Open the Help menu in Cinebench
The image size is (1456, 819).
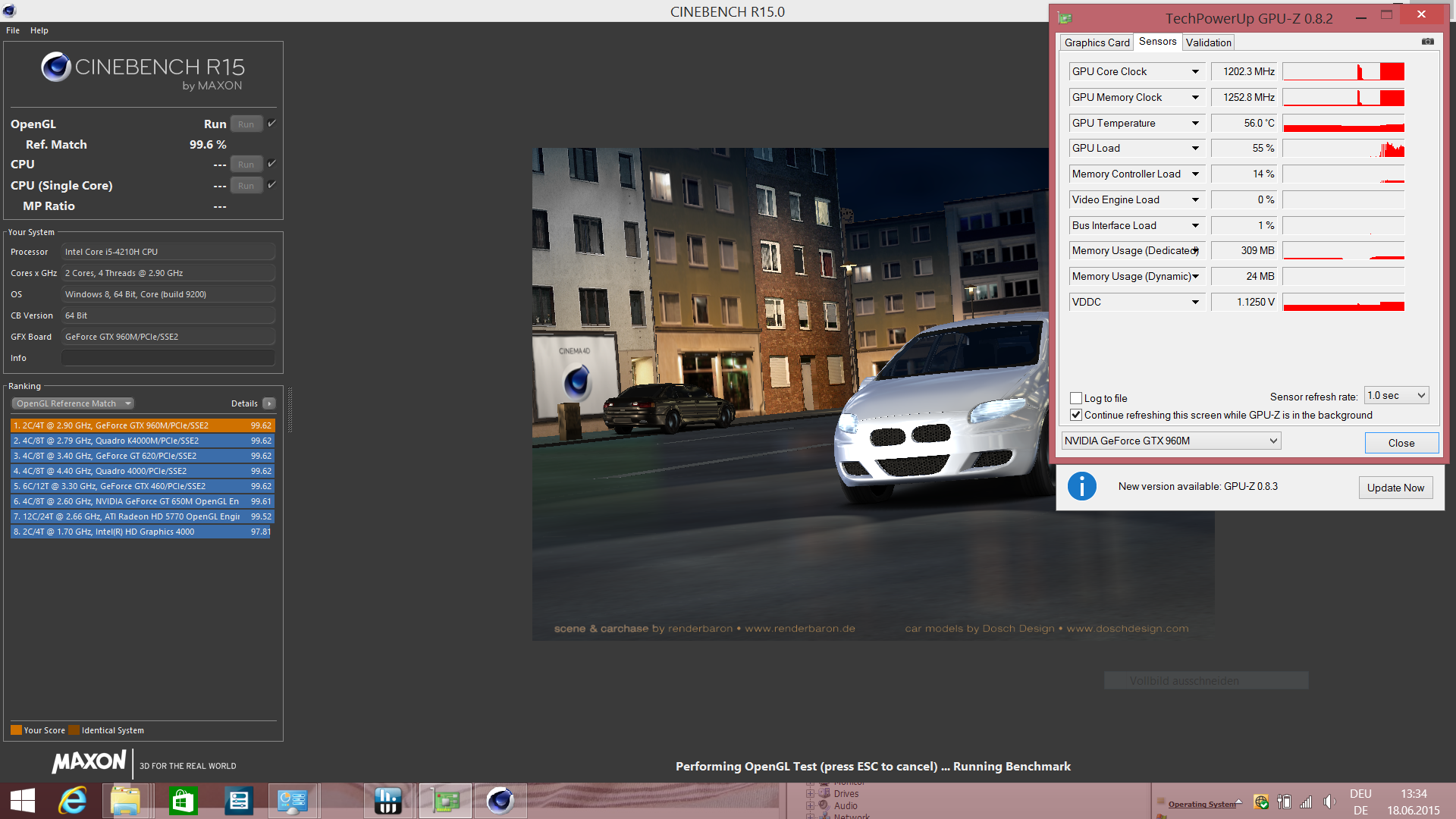tap(39, 30)
